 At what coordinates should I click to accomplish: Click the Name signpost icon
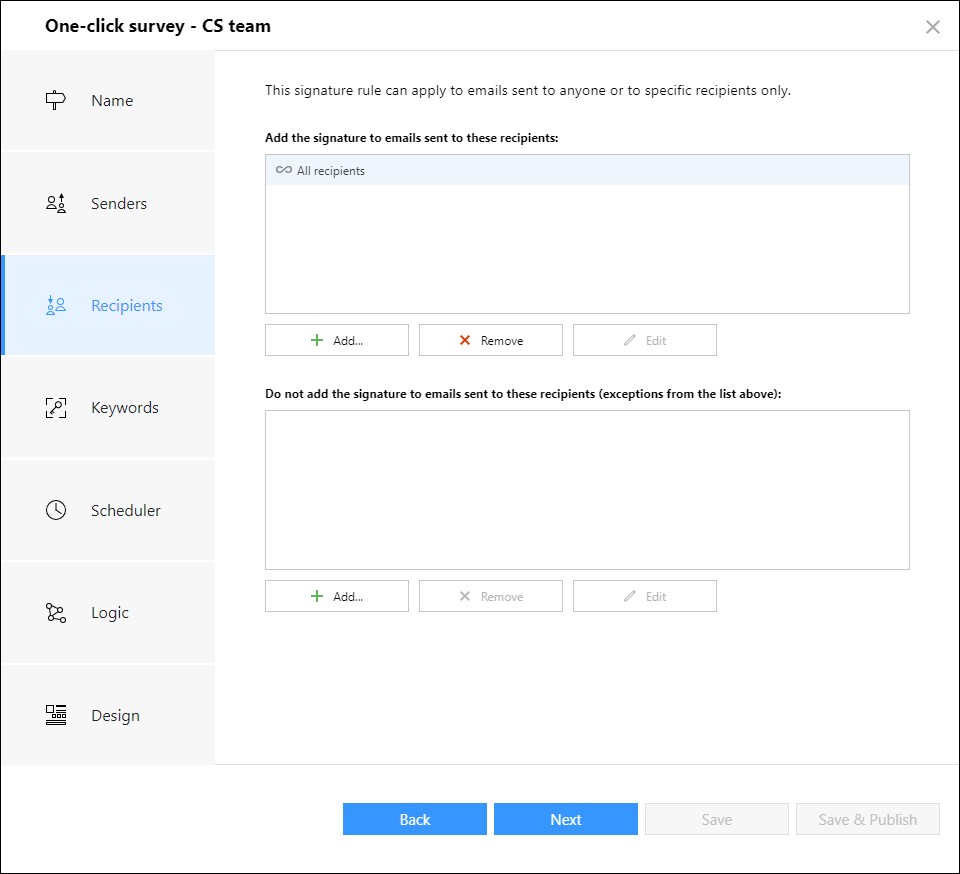[x=55, y=100]
